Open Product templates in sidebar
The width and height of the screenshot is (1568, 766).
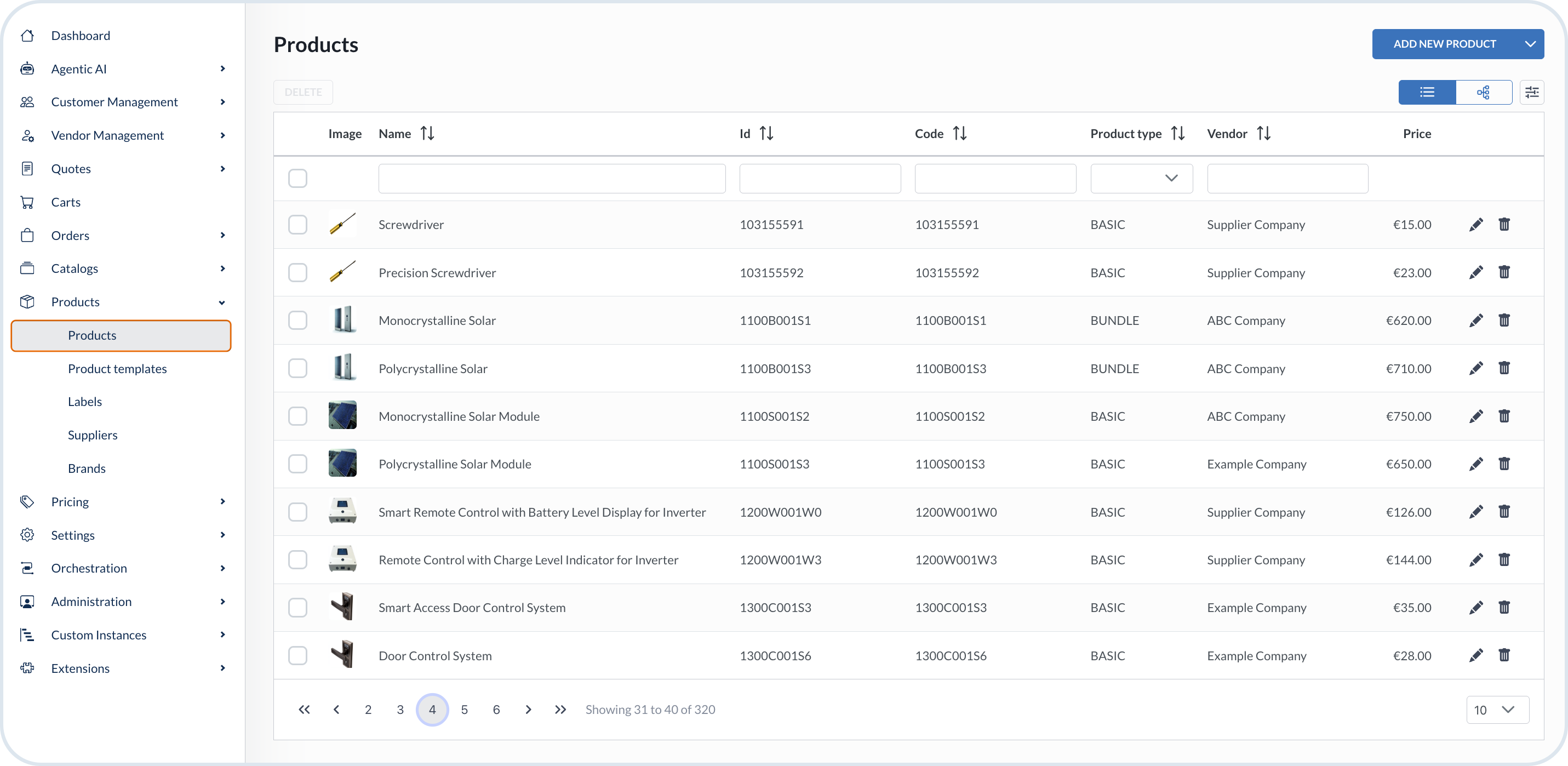(117, 368)
